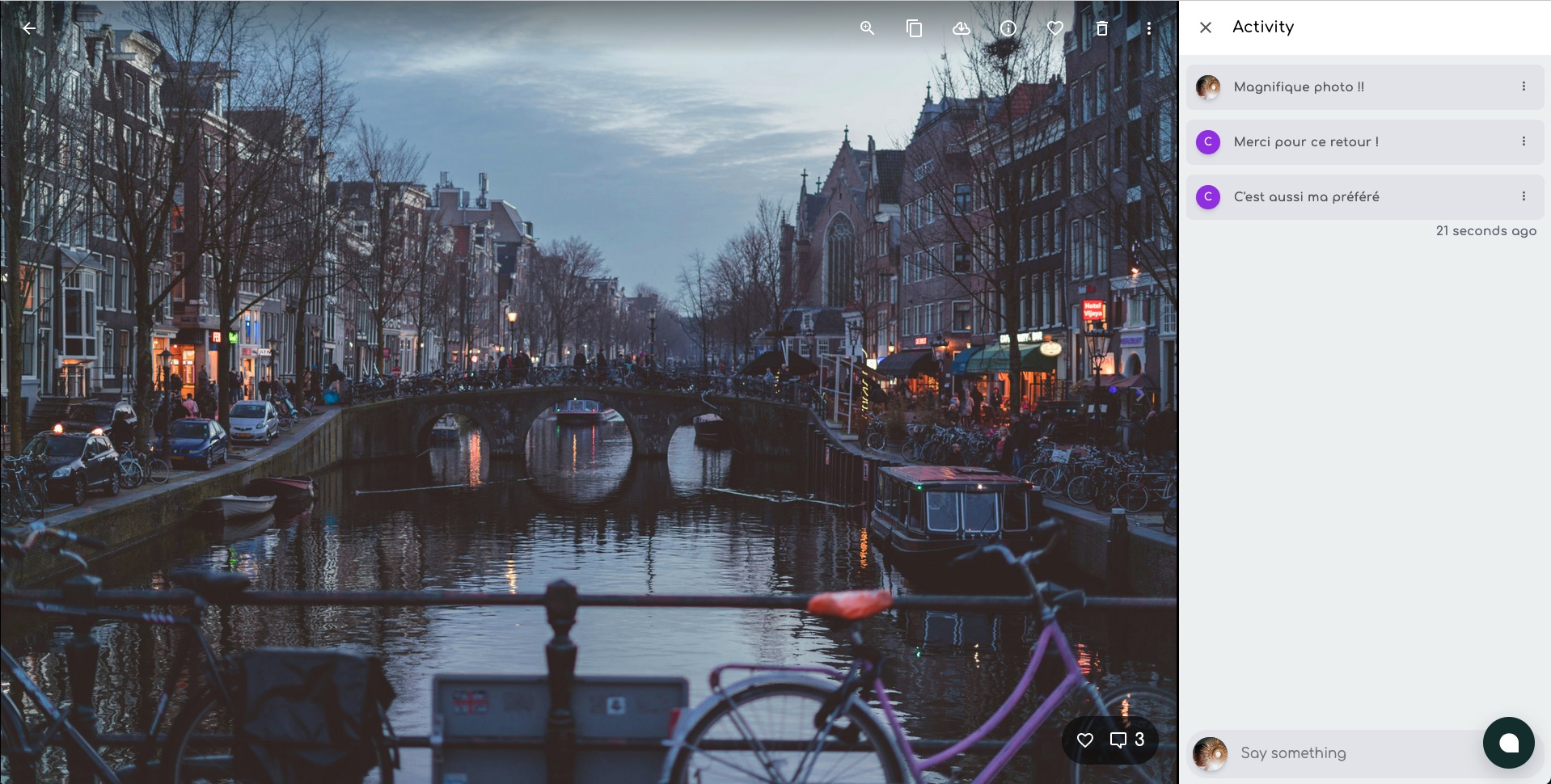
Task: Like the photo with the bottom heart icon
Action: click(1085, 740)
